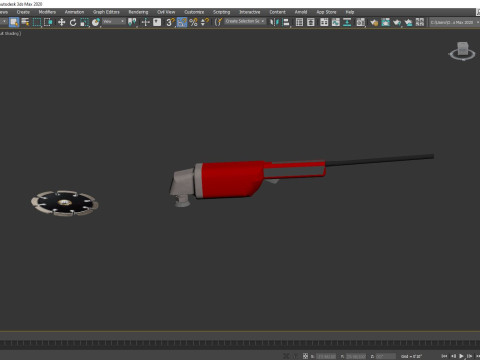480x360 pixels.
Task: Open the Schematic View
Action: [347, 22]
